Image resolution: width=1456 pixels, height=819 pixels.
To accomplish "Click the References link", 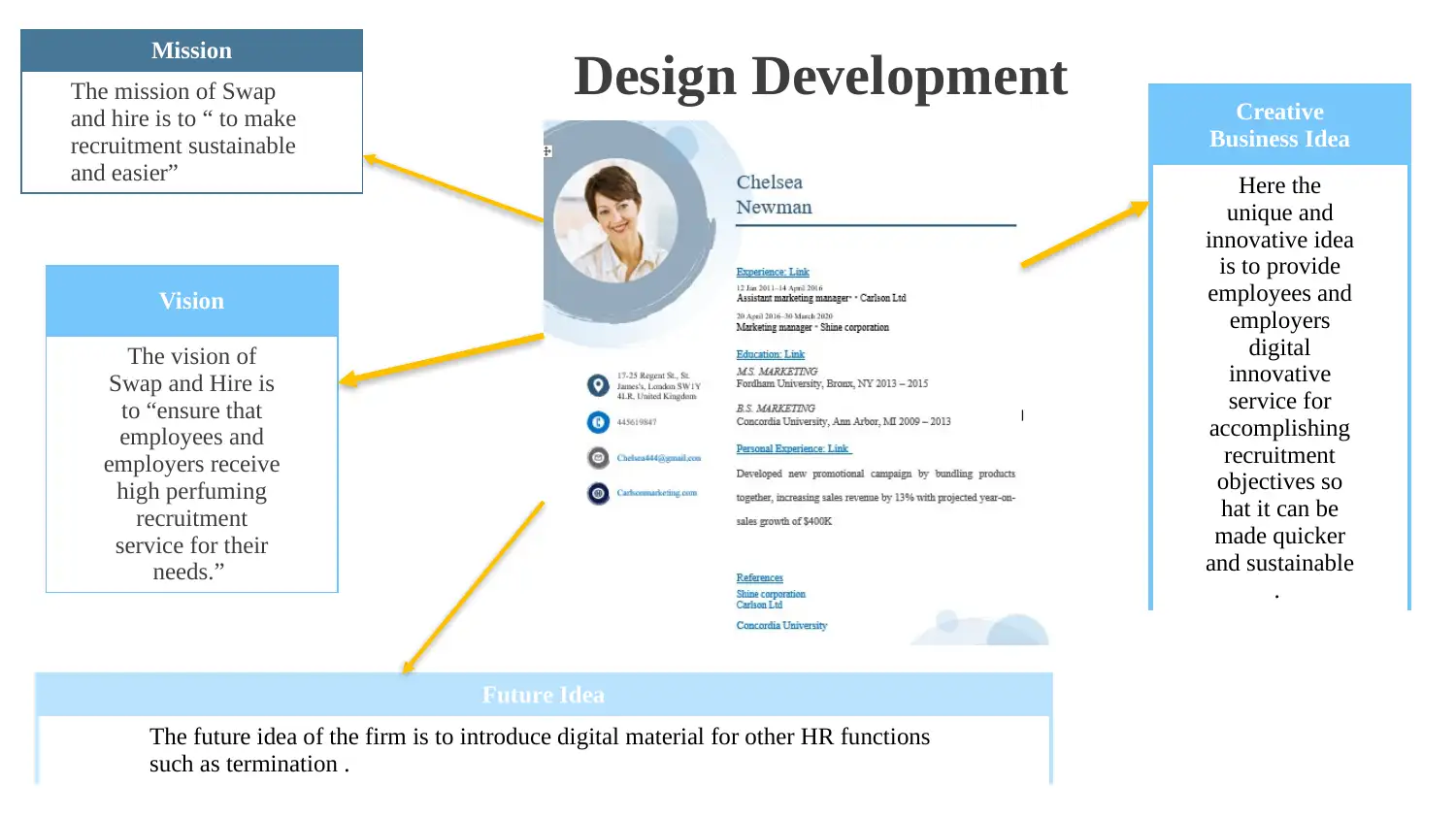I will pyautogui.click(x=759, y=577).
